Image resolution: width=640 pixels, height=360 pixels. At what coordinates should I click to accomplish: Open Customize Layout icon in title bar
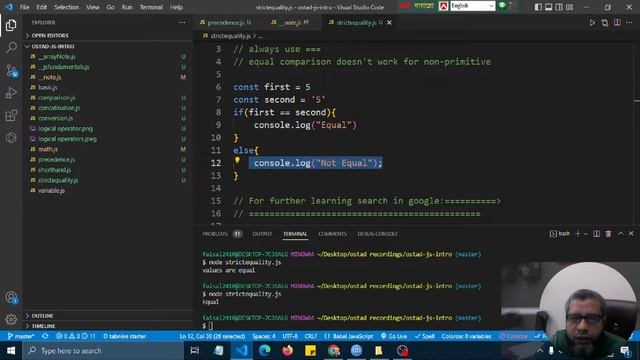pyautogui.click(x=569, y=7)
